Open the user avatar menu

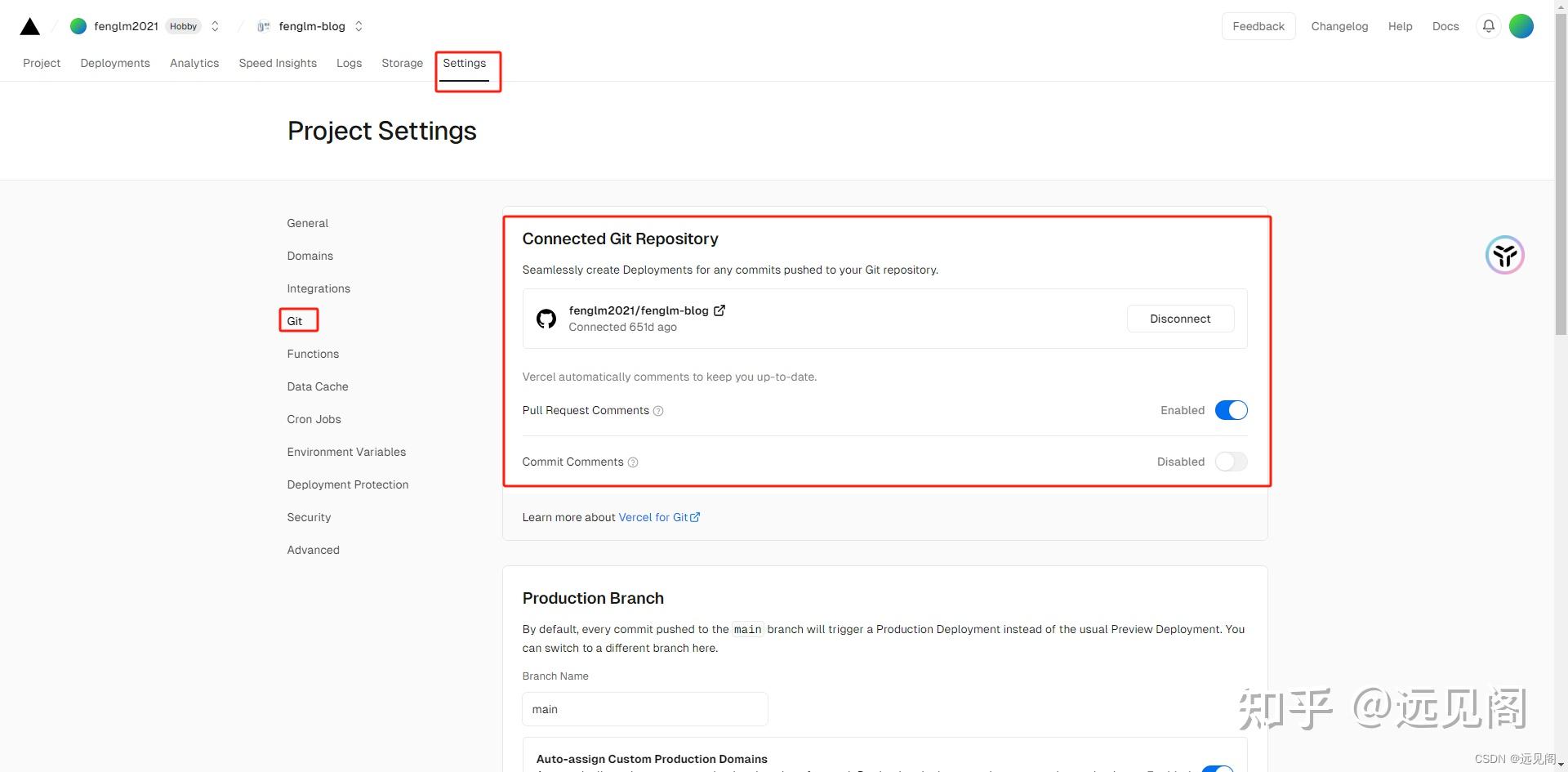1521,26
